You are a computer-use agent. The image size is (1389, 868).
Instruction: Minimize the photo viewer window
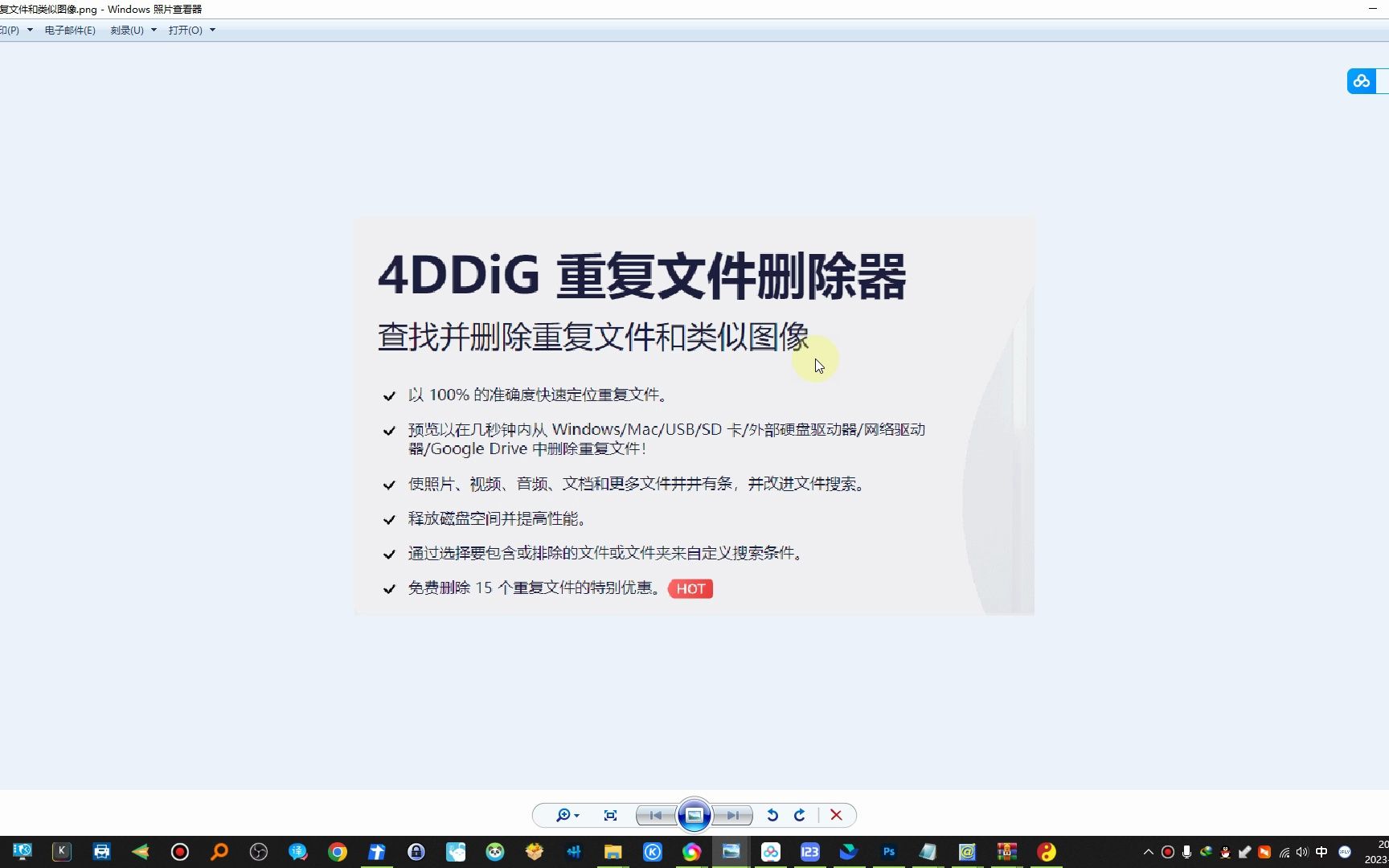[1373, 9]
